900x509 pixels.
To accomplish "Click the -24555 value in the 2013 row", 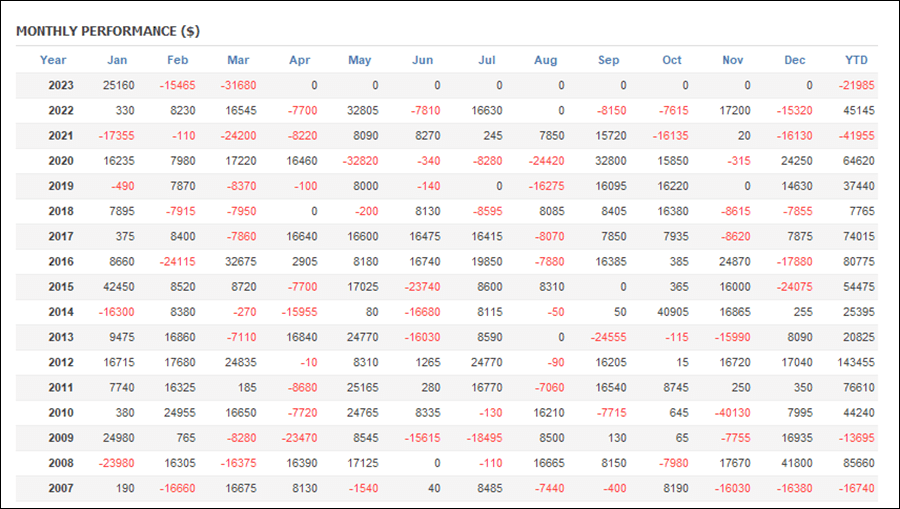I will click(x=608, y=337).
